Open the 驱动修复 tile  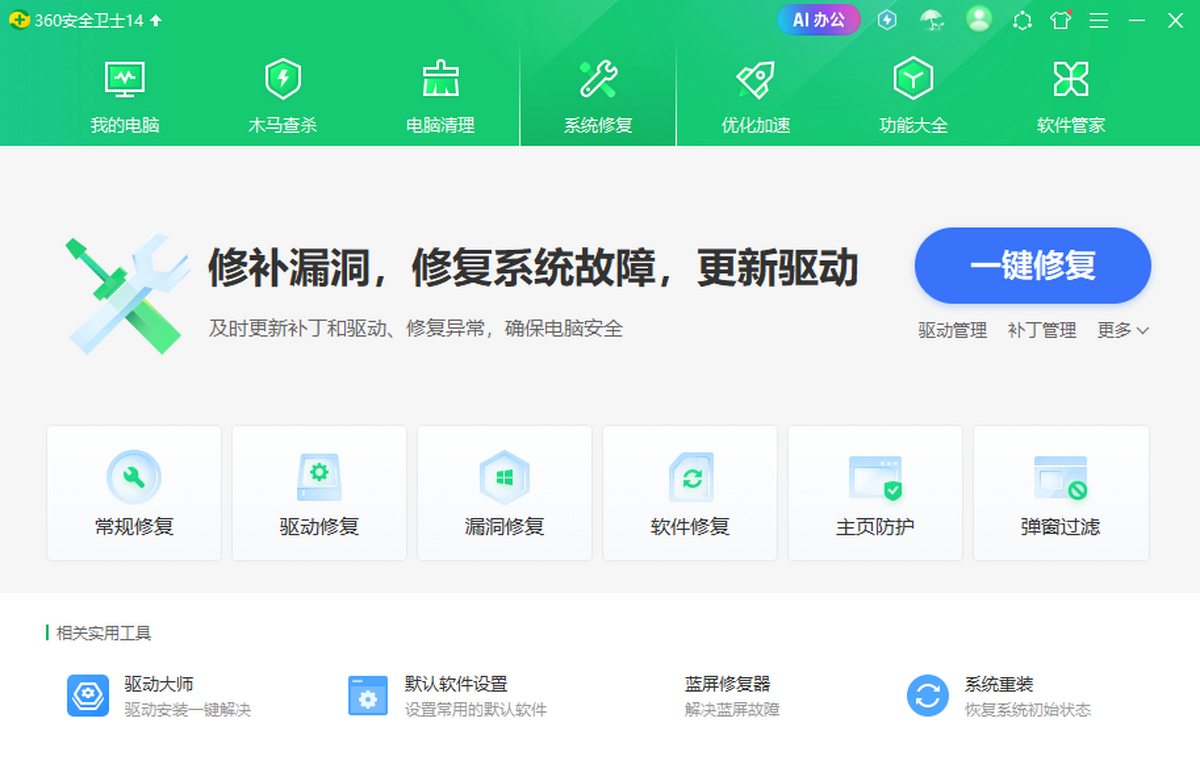click(x=319, y=492)
